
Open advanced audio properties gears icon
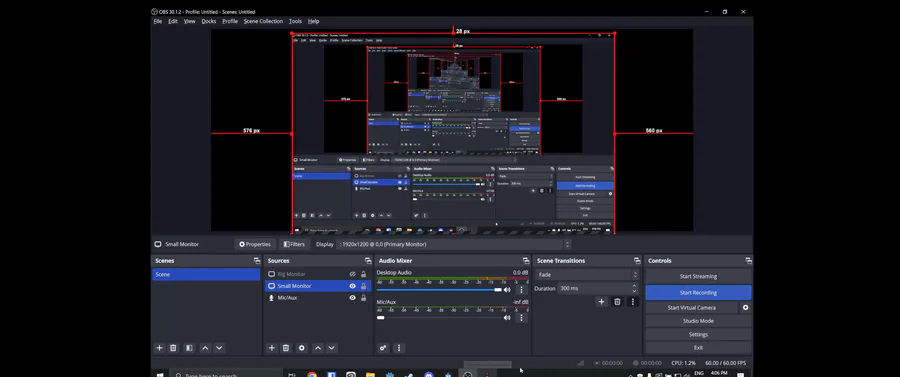(x=383, y=348)
